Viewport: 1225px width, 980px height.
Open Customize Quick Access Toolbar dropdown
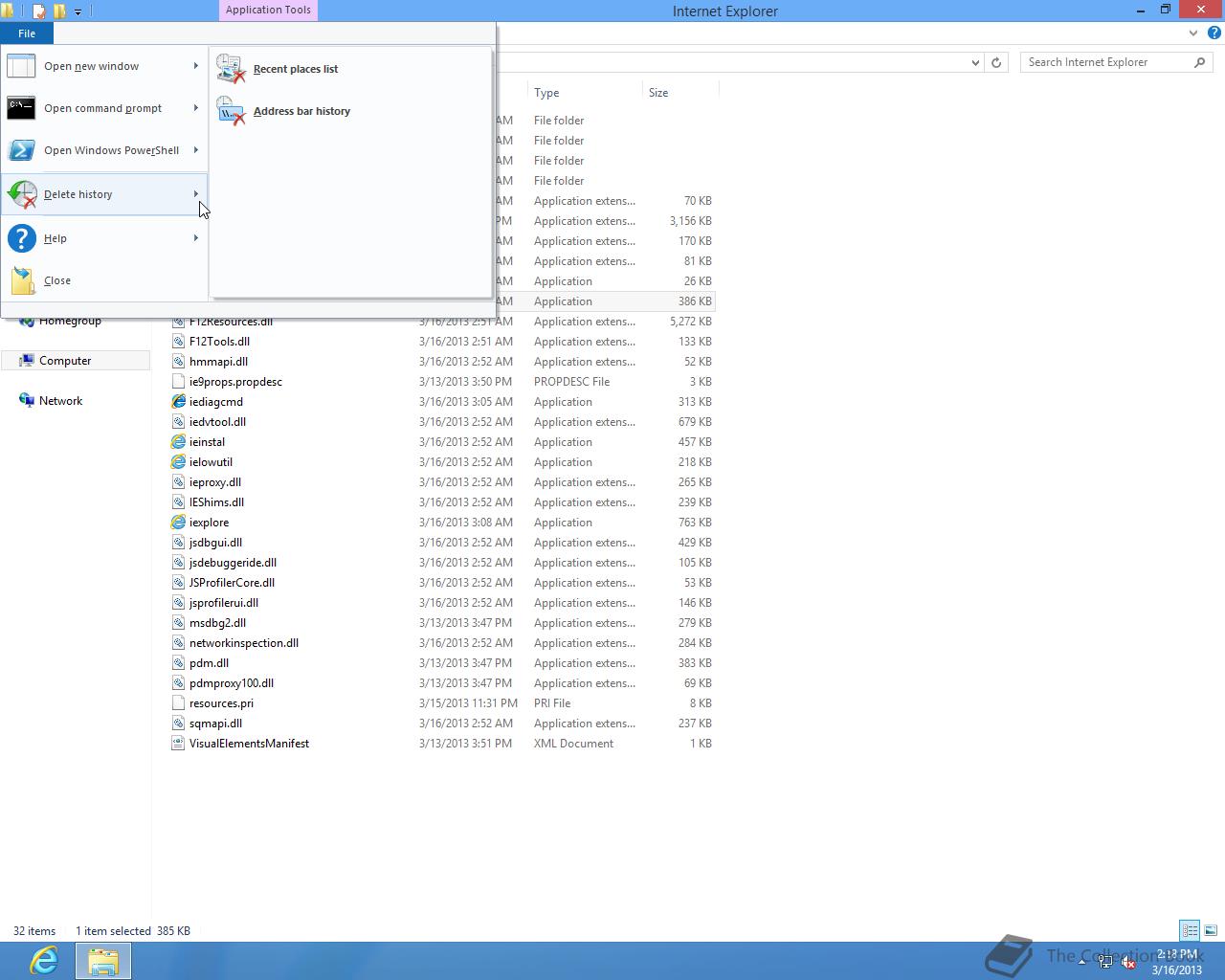78,11
